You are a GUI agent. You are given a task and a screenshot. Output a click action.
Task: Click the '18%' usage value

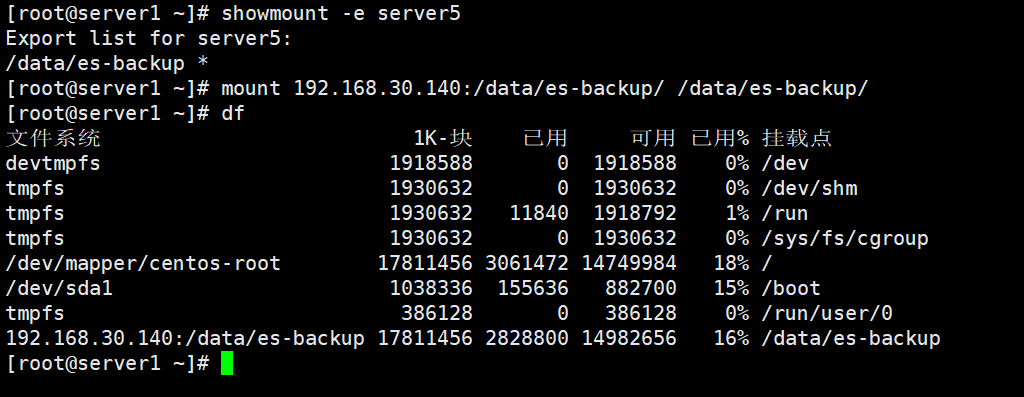(x=731, y=264)
